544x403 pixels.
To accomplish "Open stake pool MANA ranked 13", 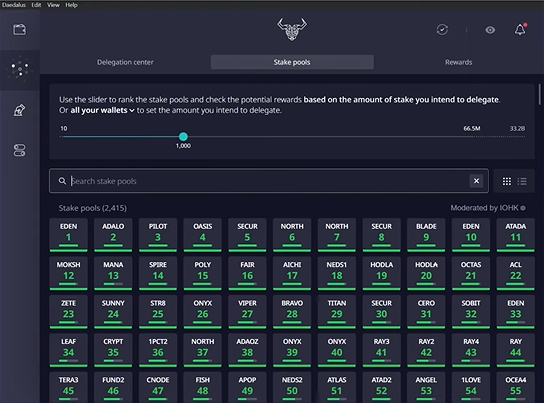I will tap(113, 273).
